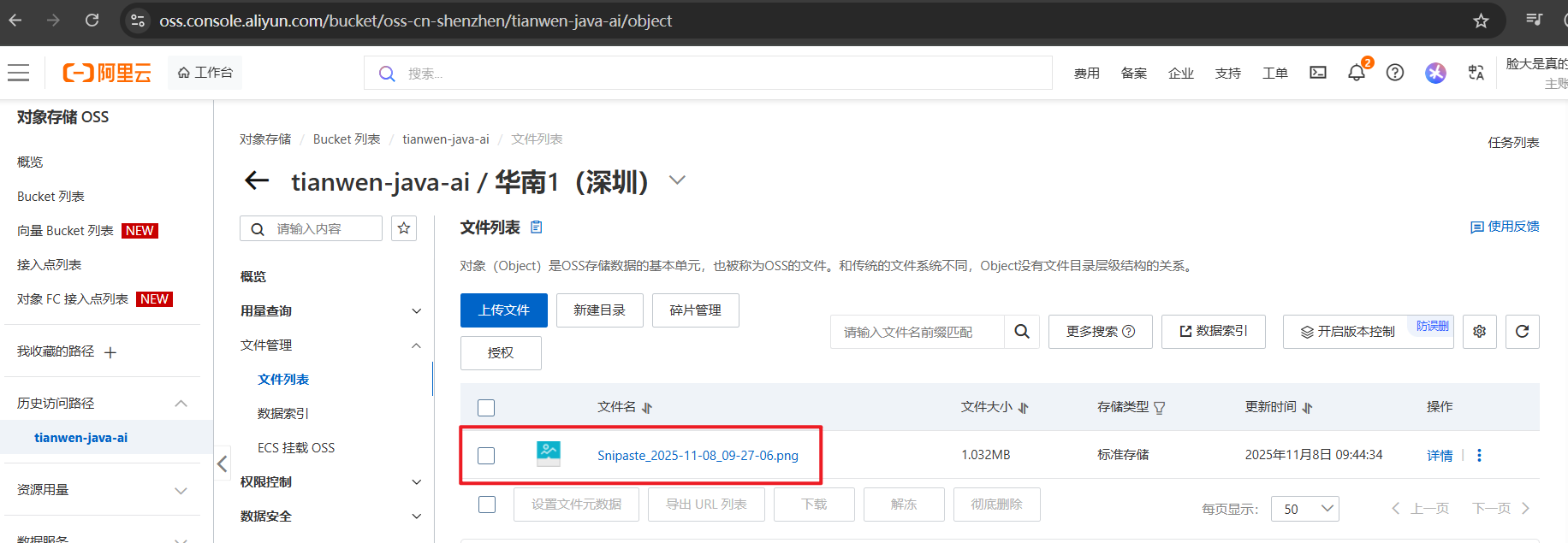Viewport: 1568px width, 543px height.
Task: Focus the bucket menu search field
Action: tap(311, 228)
